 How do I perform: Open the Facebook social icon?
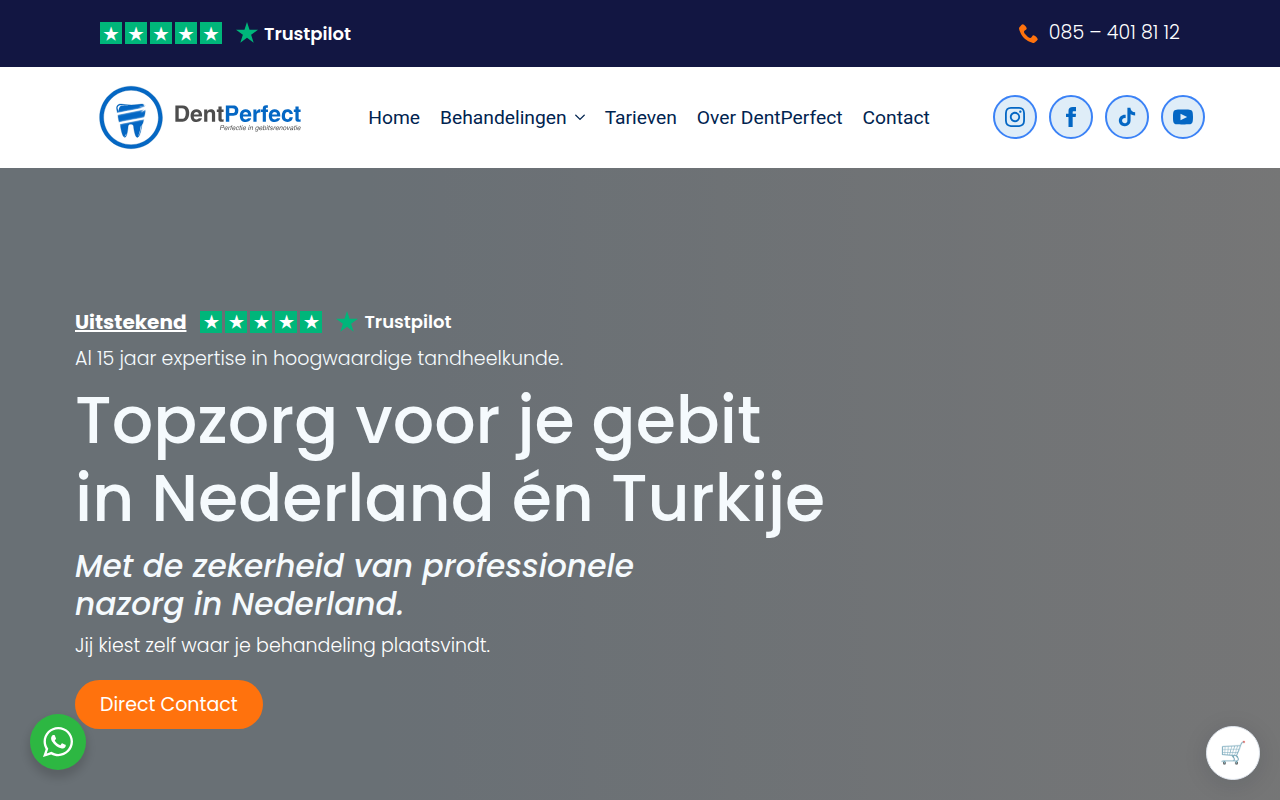(1071, 117)
